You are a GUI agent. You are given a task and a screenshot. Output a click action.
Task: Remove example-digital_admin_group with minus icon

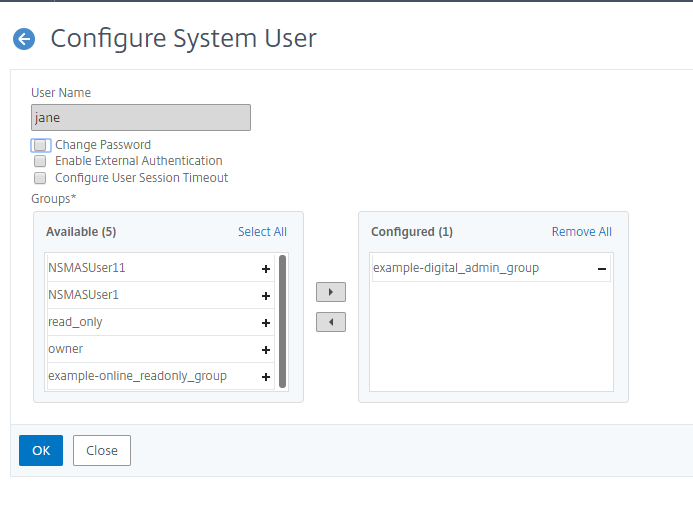[602, 269]
